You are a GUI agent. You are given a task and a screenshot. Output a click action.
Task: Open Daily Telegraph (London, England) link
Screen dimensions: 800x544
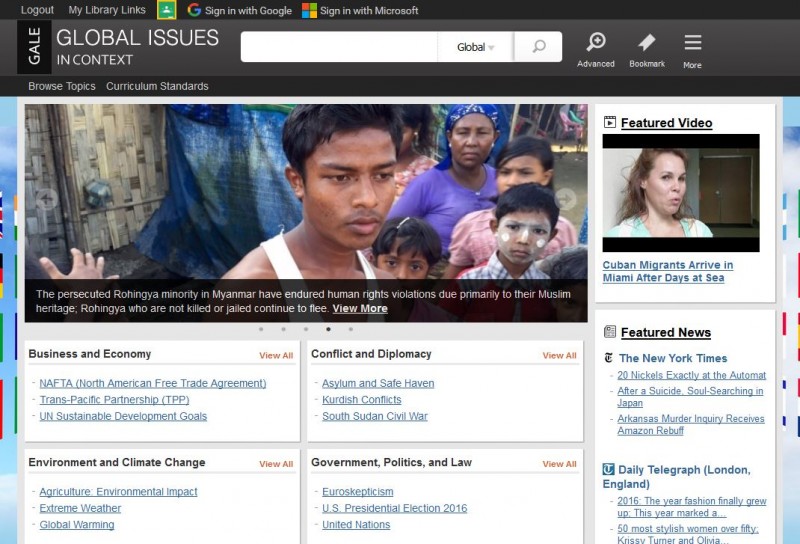pos(677,477)
